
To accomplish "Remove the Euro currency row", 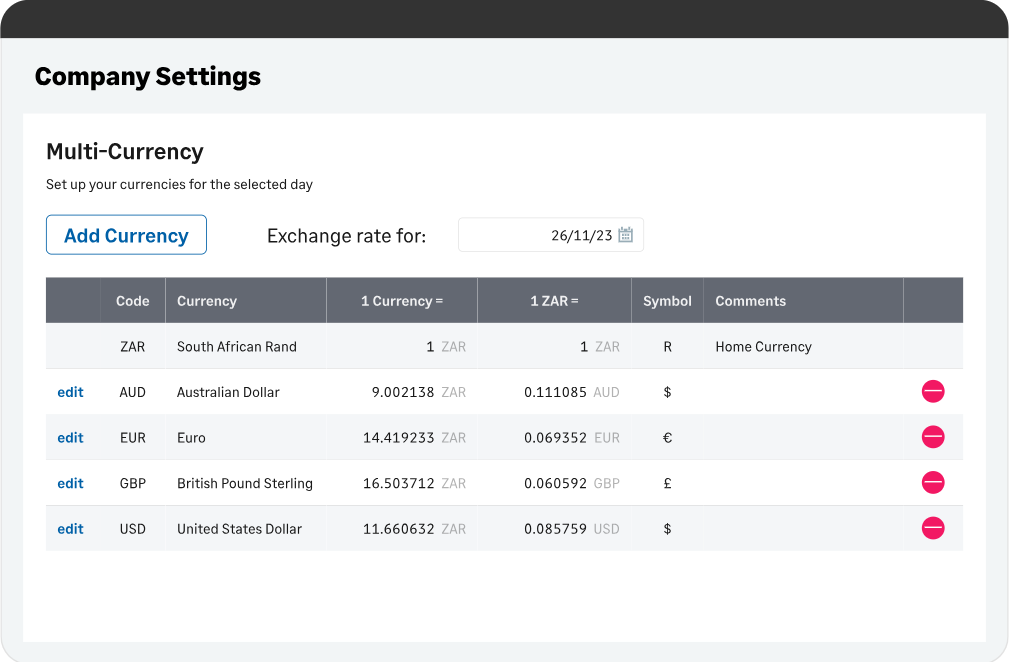I will click(x=932, y=437).
